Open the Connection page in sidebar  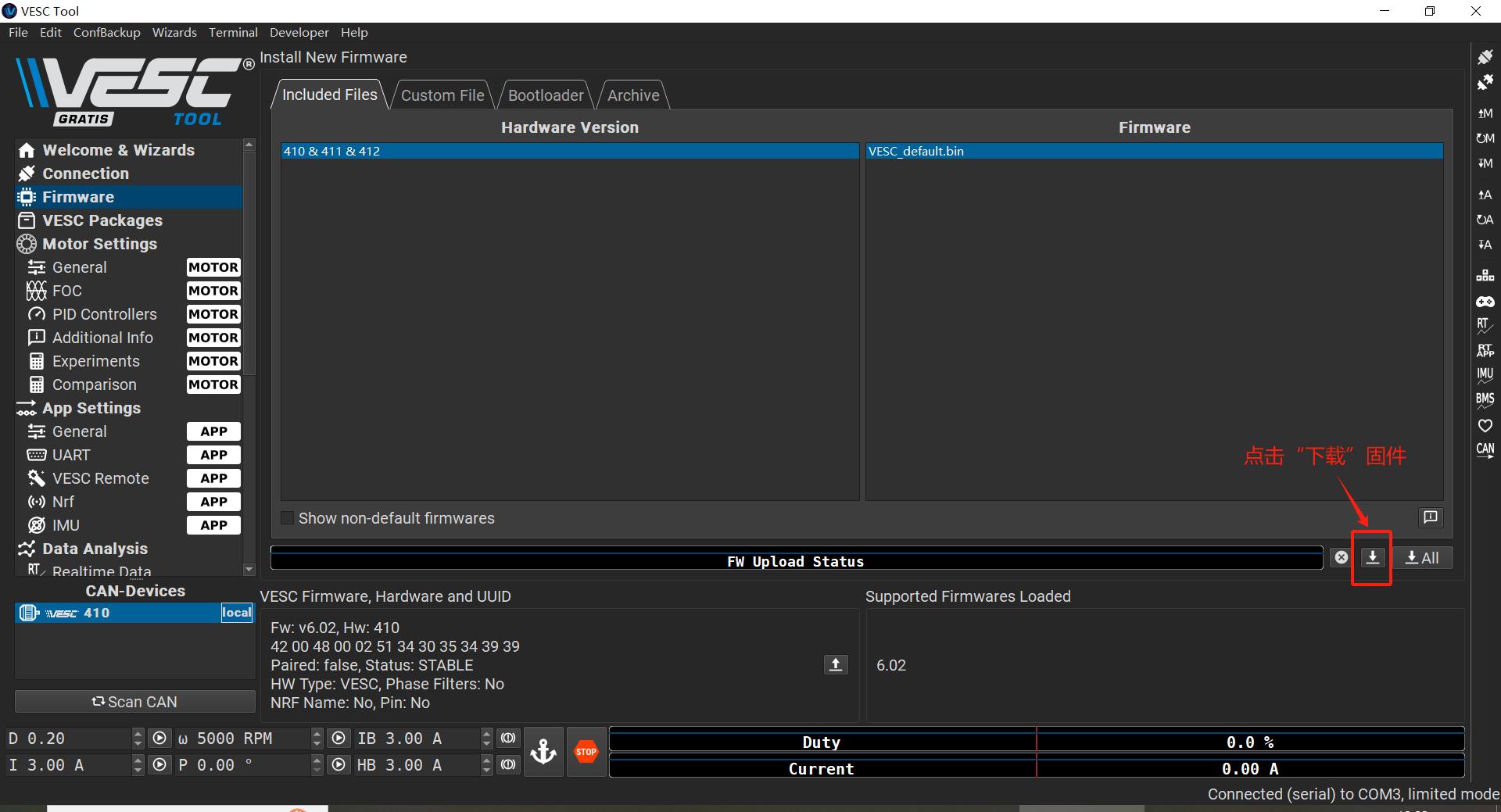pyautogui.click(x=129, y=173)
